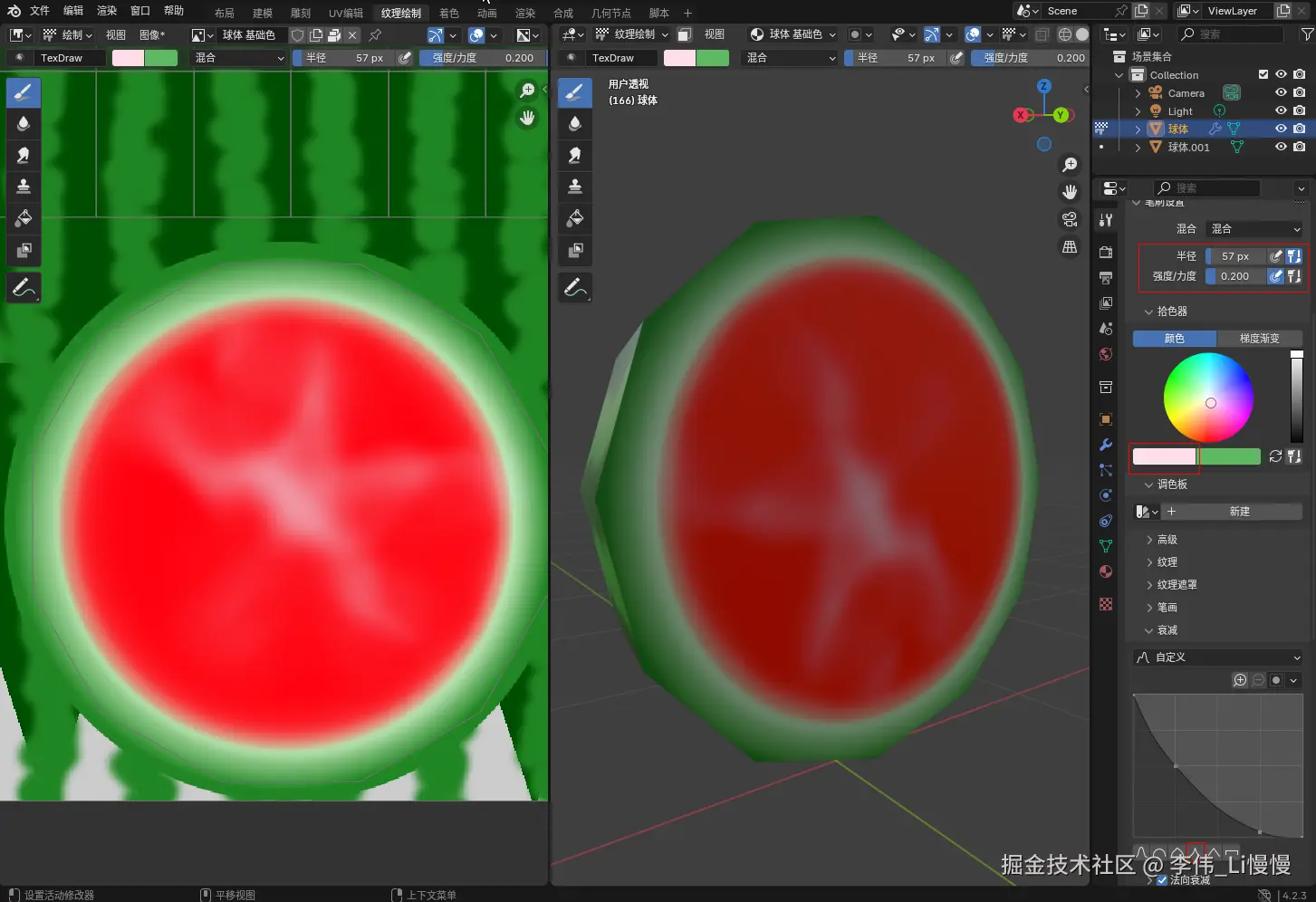Switch perspective/orthographic grid icon in viewport
The image size is (1316, 902).
(1070, 246)
